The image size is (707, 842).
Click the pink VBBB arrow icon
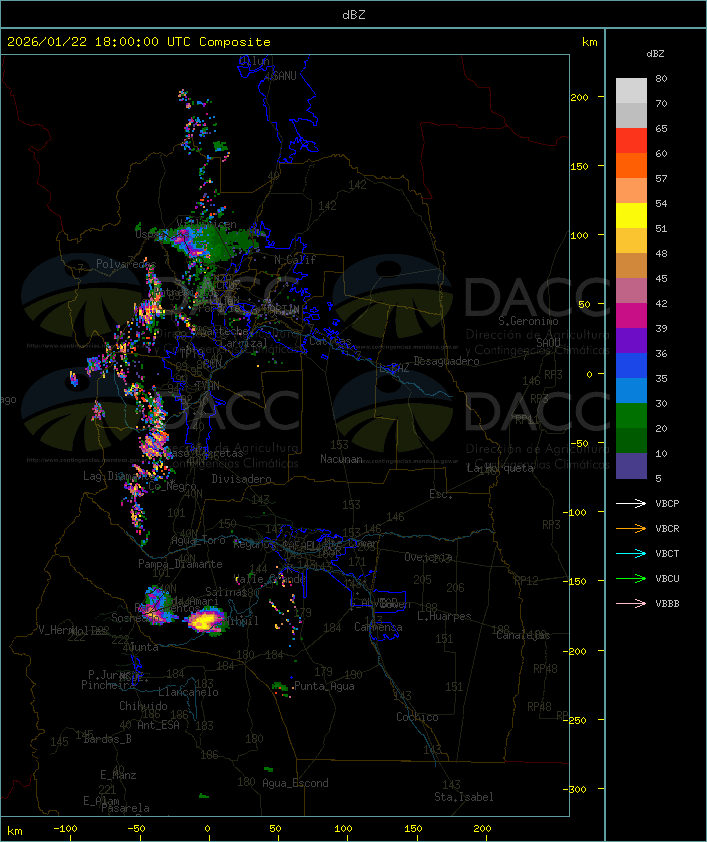click(631, 603)
